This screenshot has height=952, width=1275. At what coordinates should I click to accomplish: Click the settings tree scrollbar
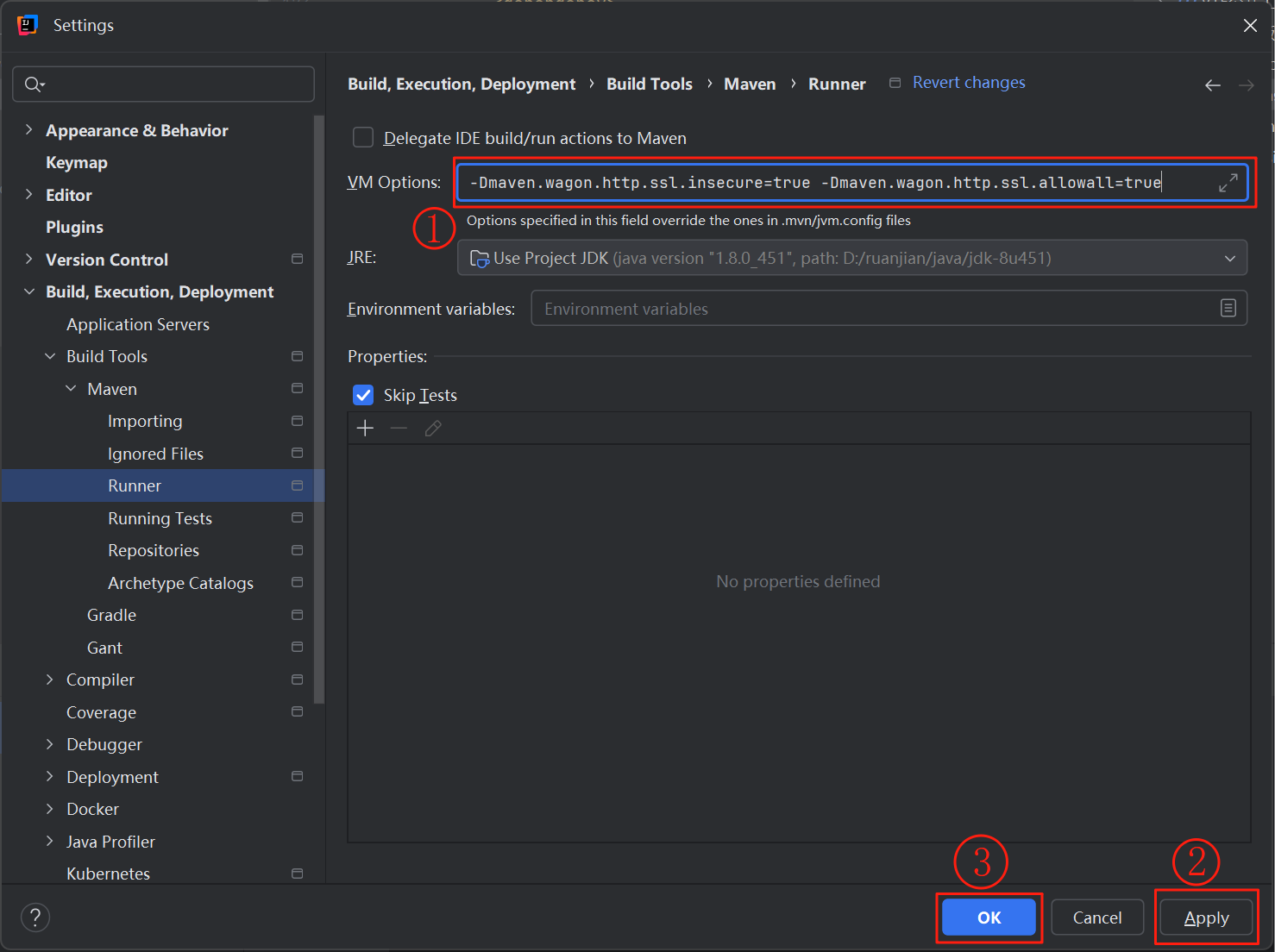[319, 410]
